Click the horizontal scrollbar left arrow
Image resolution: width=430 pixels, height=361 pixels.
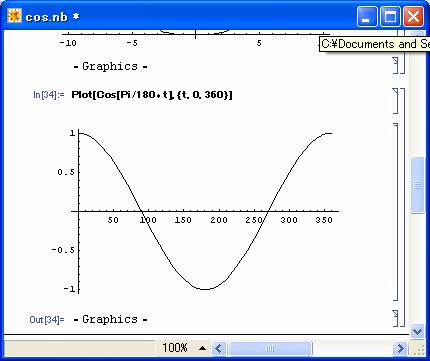click(218, 349)
